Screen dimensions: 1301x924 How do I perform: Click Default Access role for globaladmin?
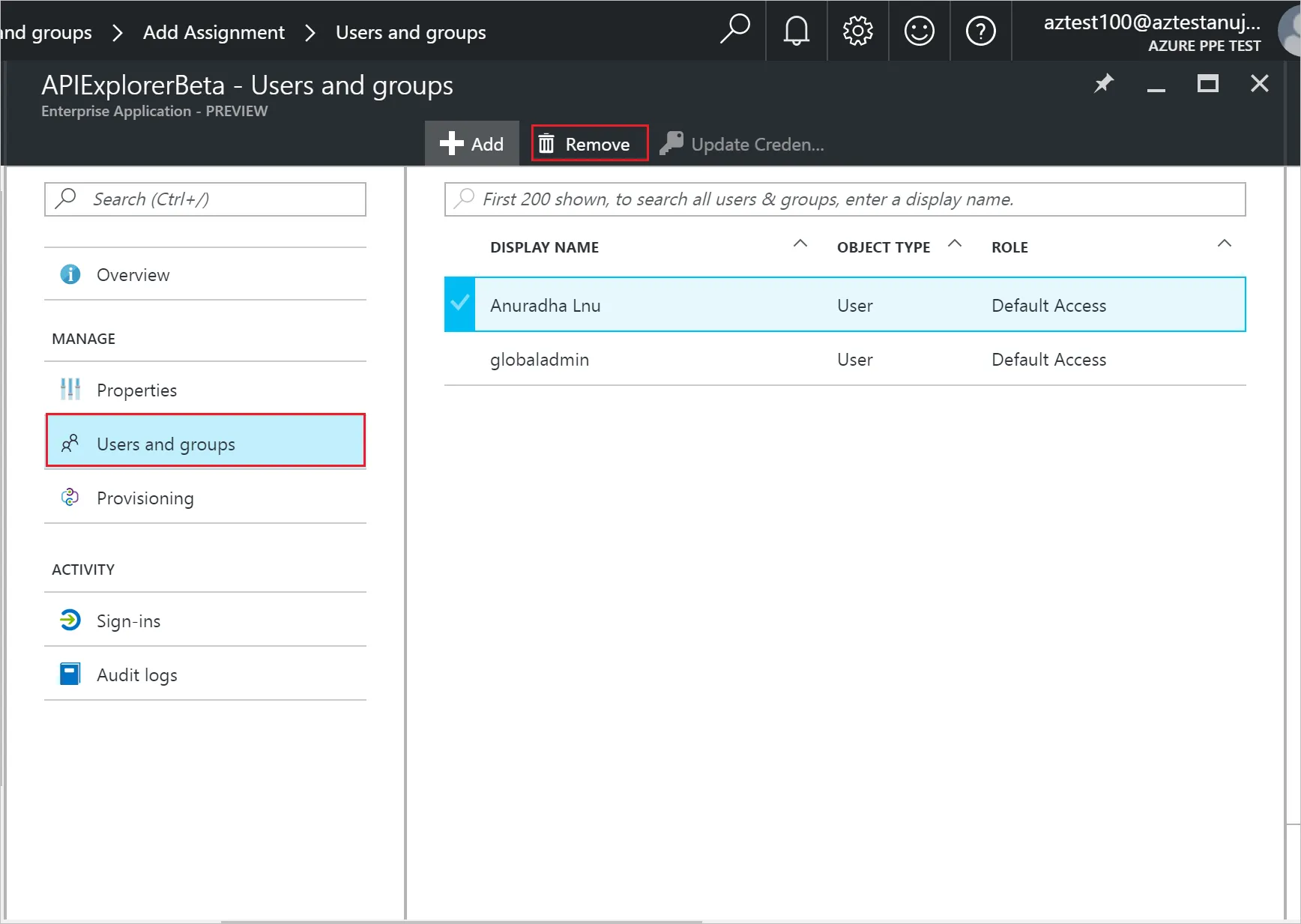pos(1048,360)
